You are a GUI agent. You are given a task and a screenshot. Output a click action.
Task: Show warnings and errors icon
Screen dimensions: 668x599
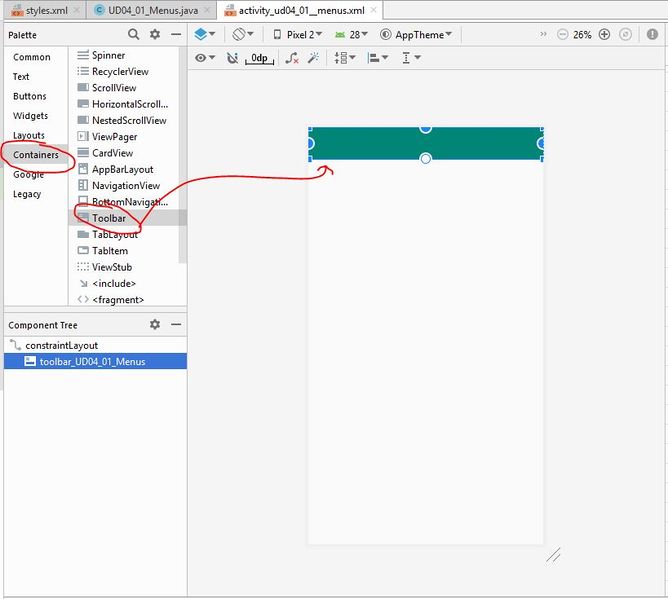tap(652, 34)
